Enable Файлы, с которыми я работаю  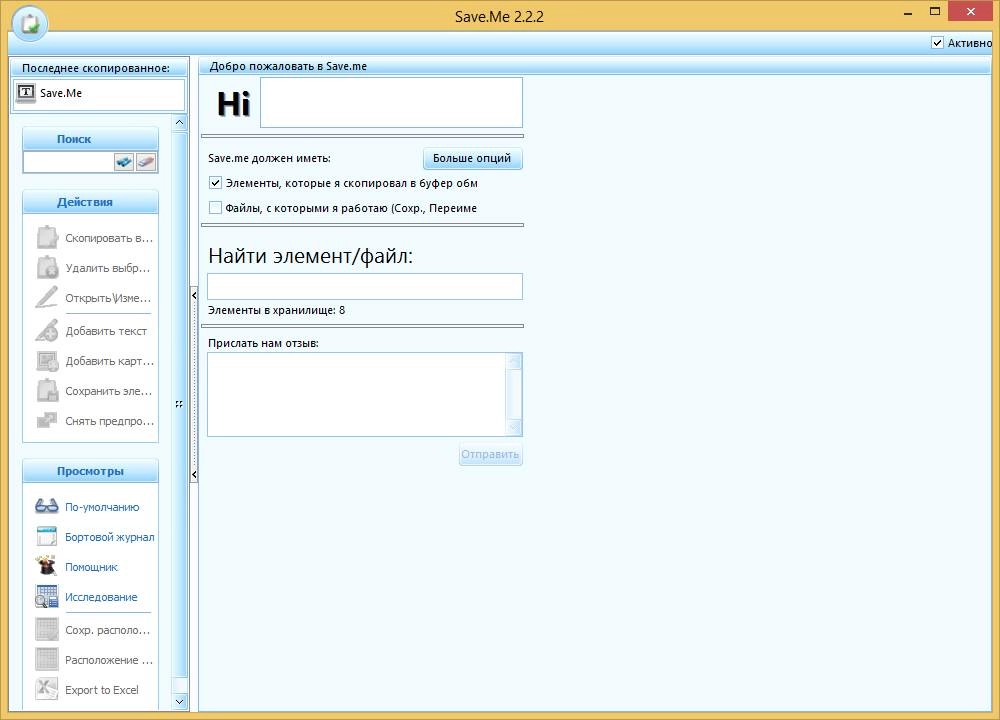point(216,208)
